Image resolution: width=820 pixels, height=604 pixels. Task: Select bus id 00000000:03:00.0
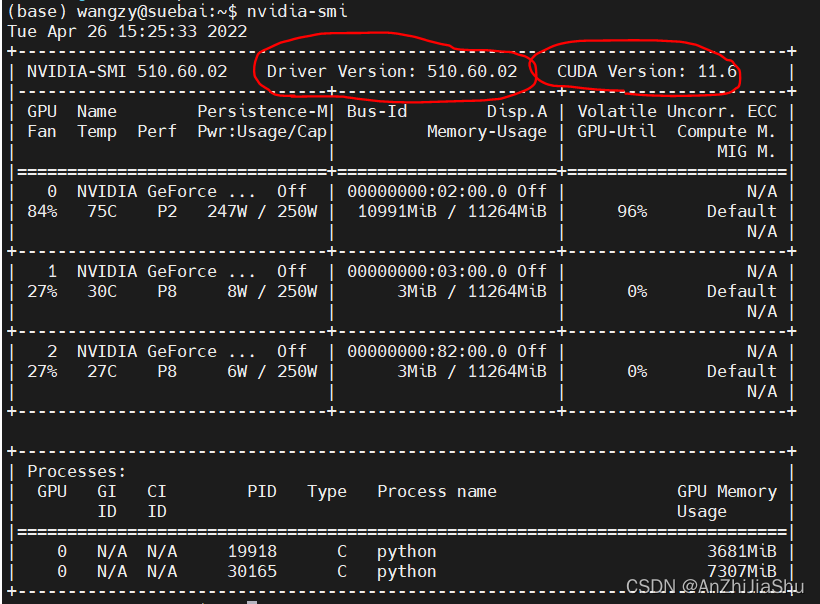click(427, 271)
